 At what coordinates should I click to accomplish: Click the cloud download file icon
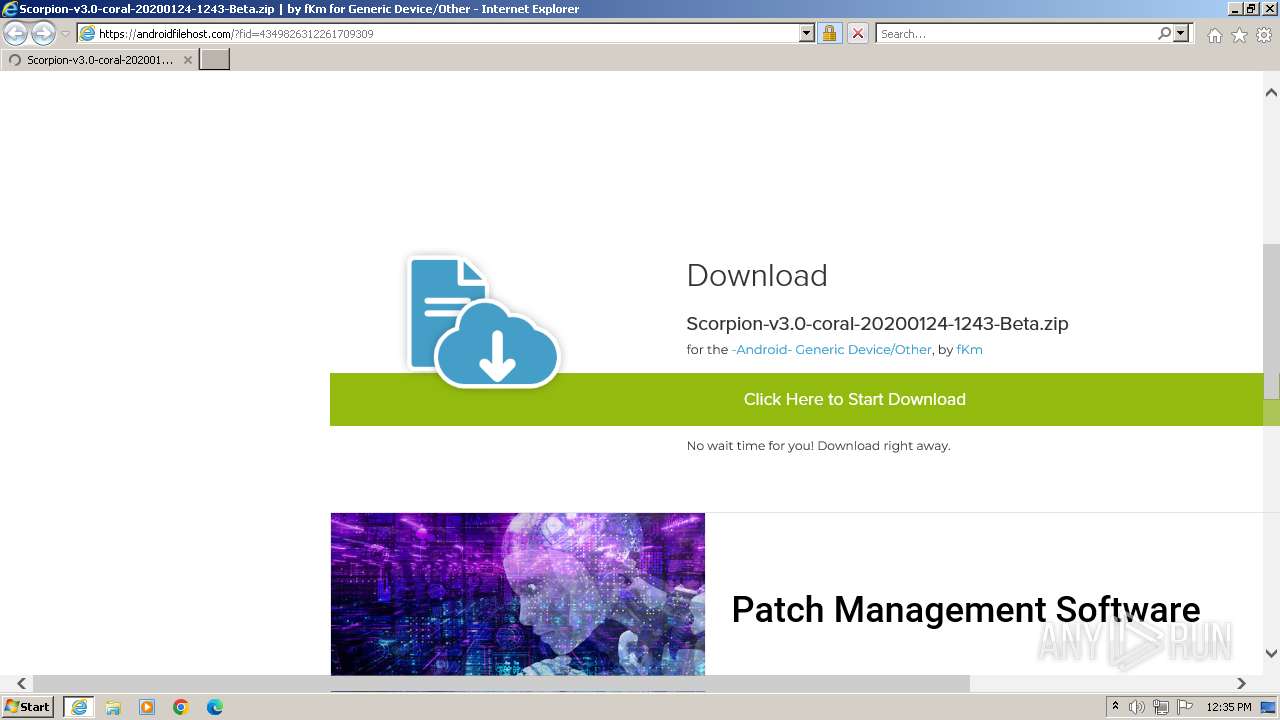coord(483,322)
